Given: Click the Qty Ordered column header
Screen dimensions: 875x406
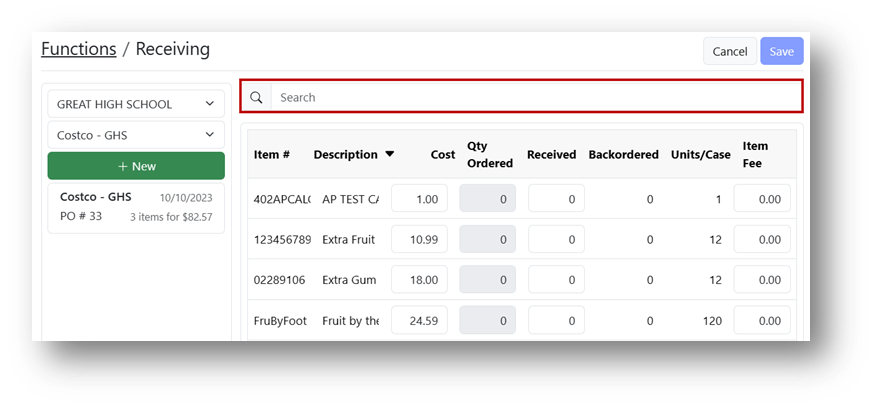Looking at the screenshot, I should [490, 154].
